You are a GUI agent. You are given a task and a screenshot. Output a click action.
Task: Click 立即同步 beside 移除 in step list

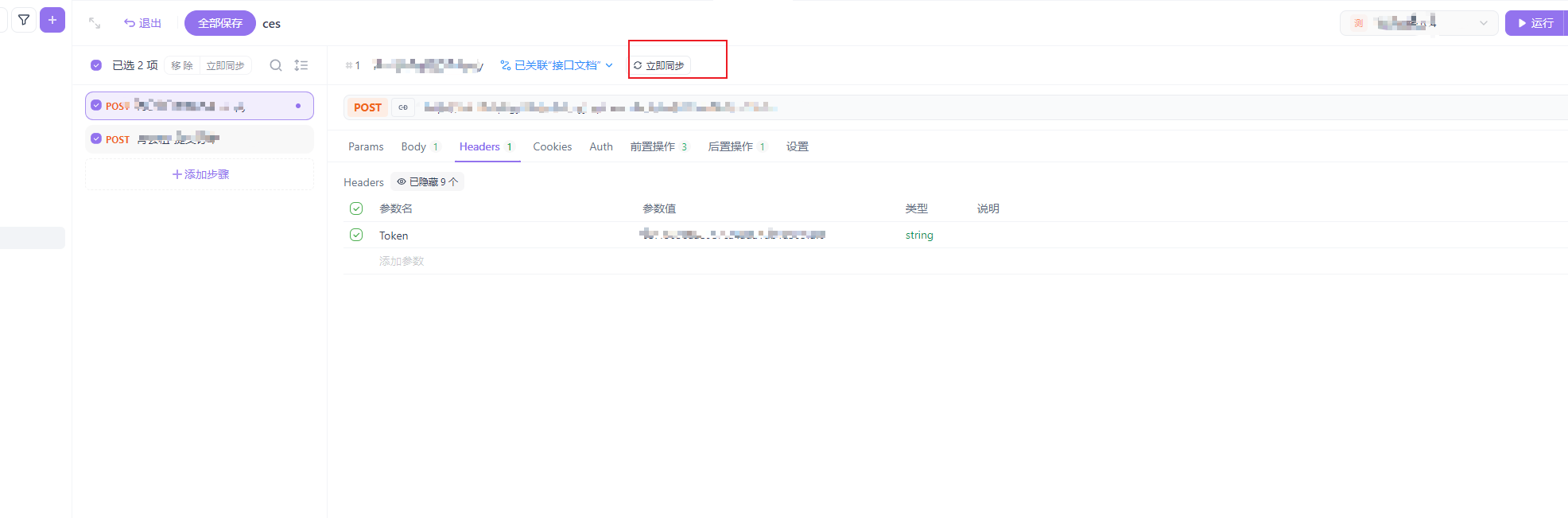pos(226,65)
